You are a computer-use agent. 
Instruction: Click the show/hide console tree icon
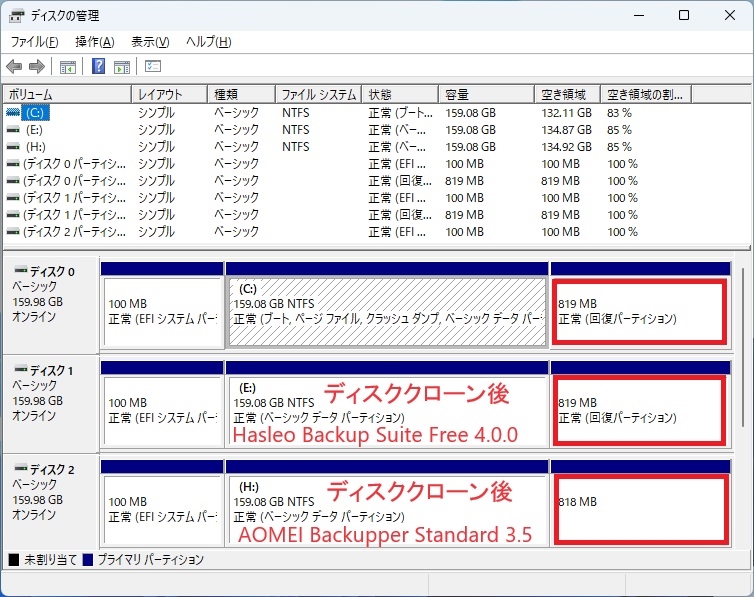tap(67, 67)
